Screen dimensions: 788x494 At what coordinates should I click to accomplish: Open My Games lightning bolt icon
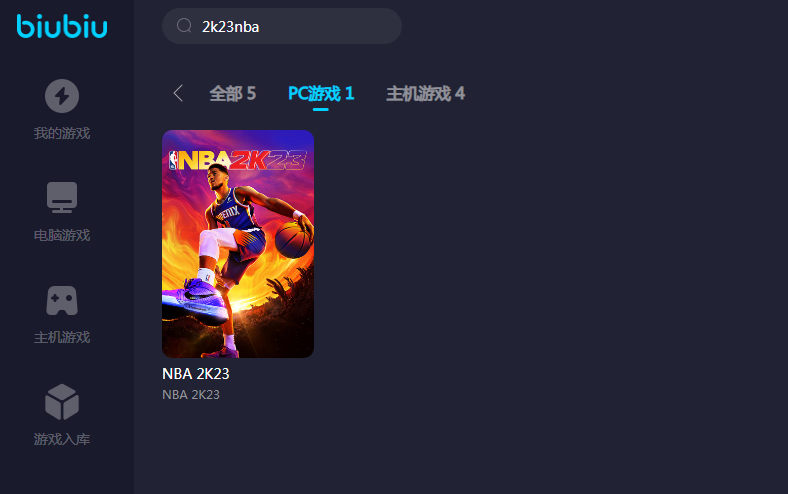tap(62, 95)
